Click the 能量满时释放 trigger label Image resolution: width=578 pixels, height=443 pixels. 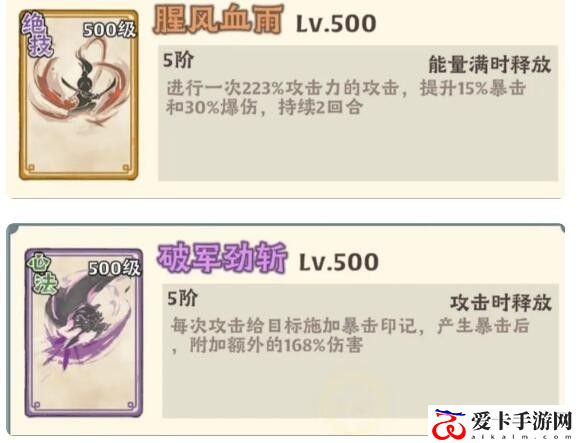point(490,65)
